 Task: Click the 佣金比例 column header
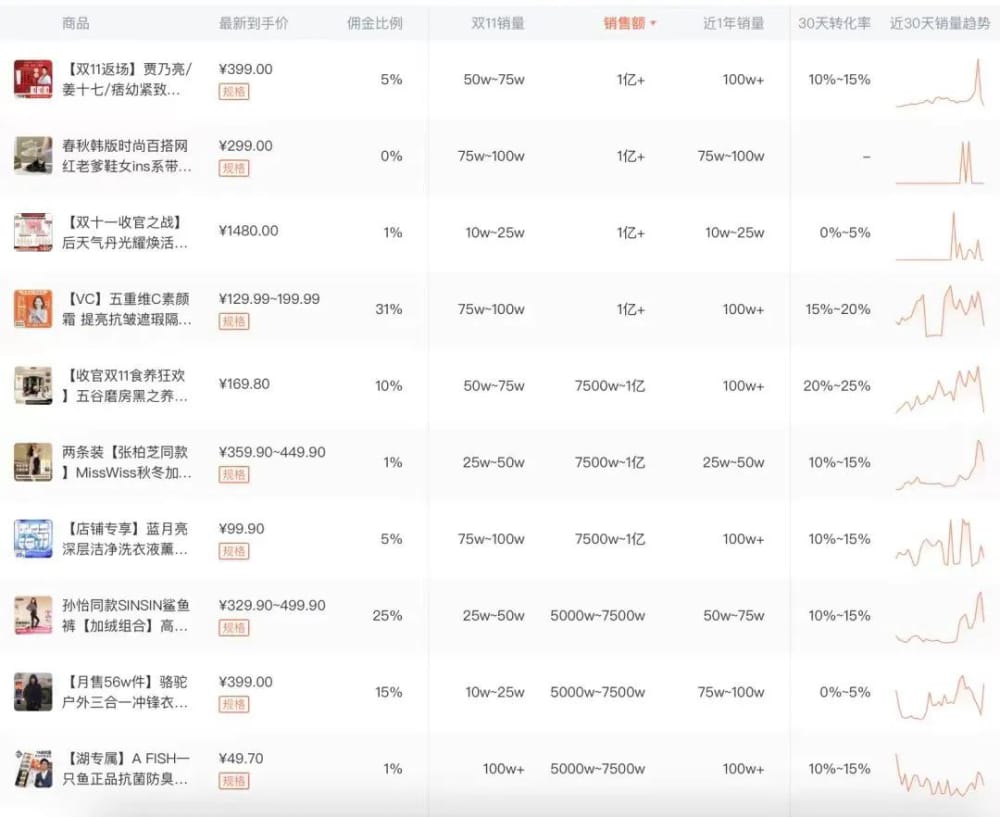click(x=374, y=24)
